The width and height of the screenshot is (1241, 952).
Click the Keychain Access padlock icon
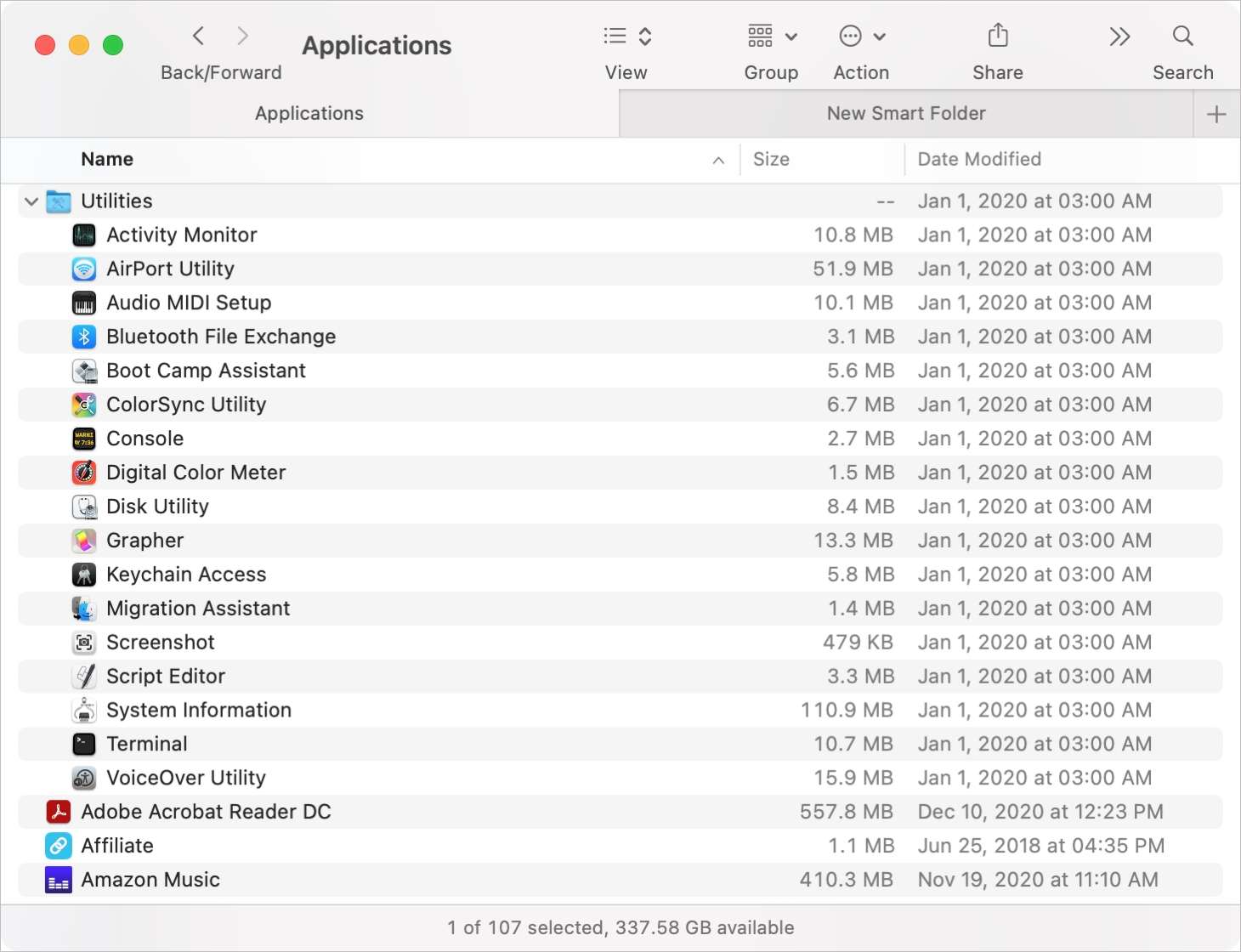pos(83,574)
